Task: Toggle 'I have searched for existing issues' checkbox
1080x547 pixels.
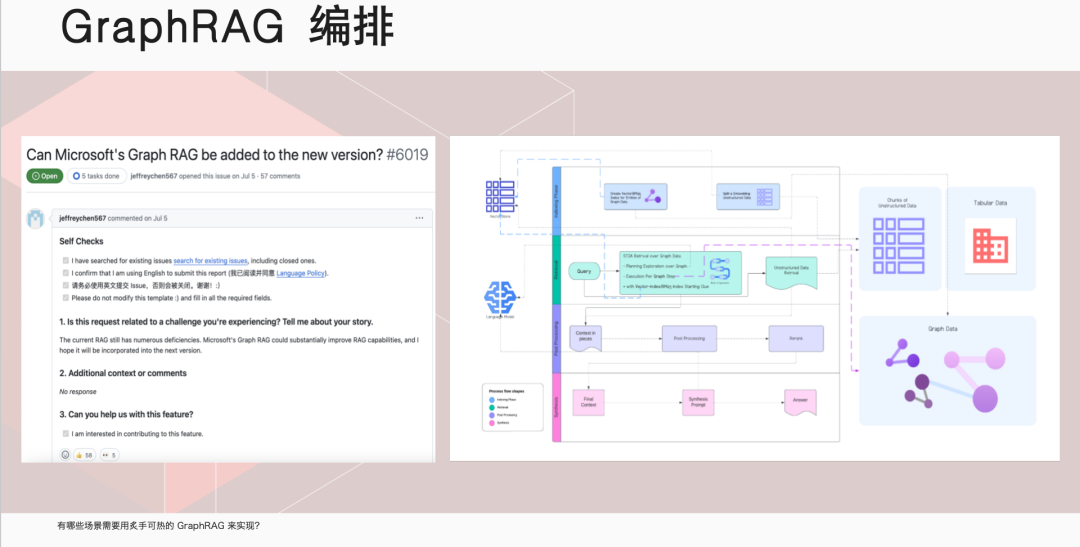Action: click(x=65, y=260)
